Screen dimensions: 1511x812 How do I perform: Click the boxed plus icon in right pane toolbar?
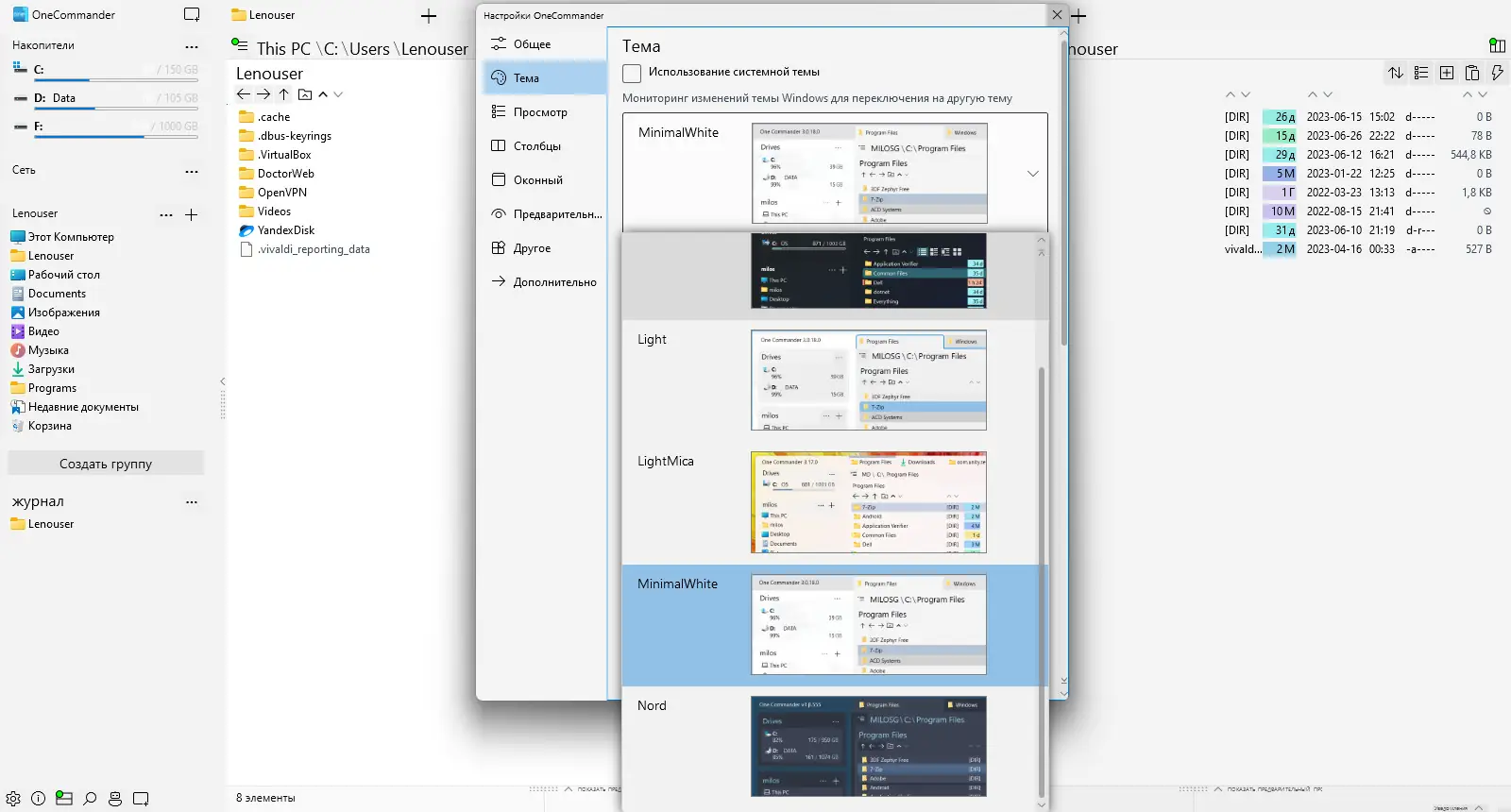[1447, 73]
